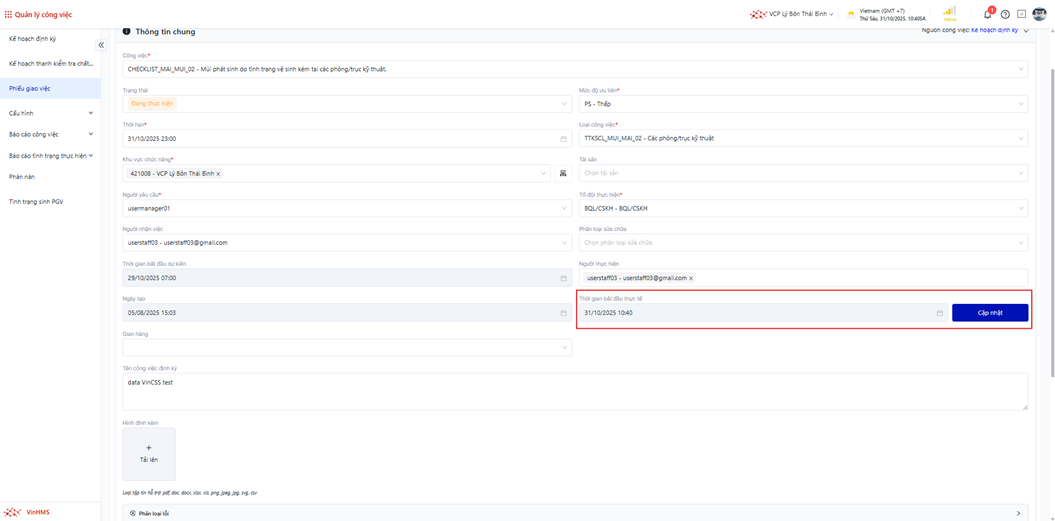Click the app grid icon beside Quản lý công việc
This screenshot has width=1055, height=521.
[8, 14]
